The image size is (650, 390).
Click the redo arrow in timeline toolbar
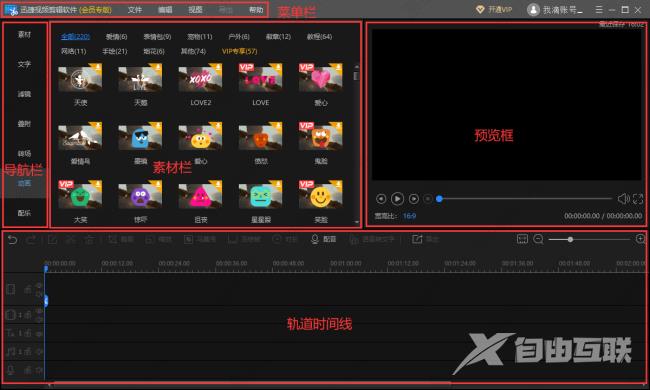point(31,240)
